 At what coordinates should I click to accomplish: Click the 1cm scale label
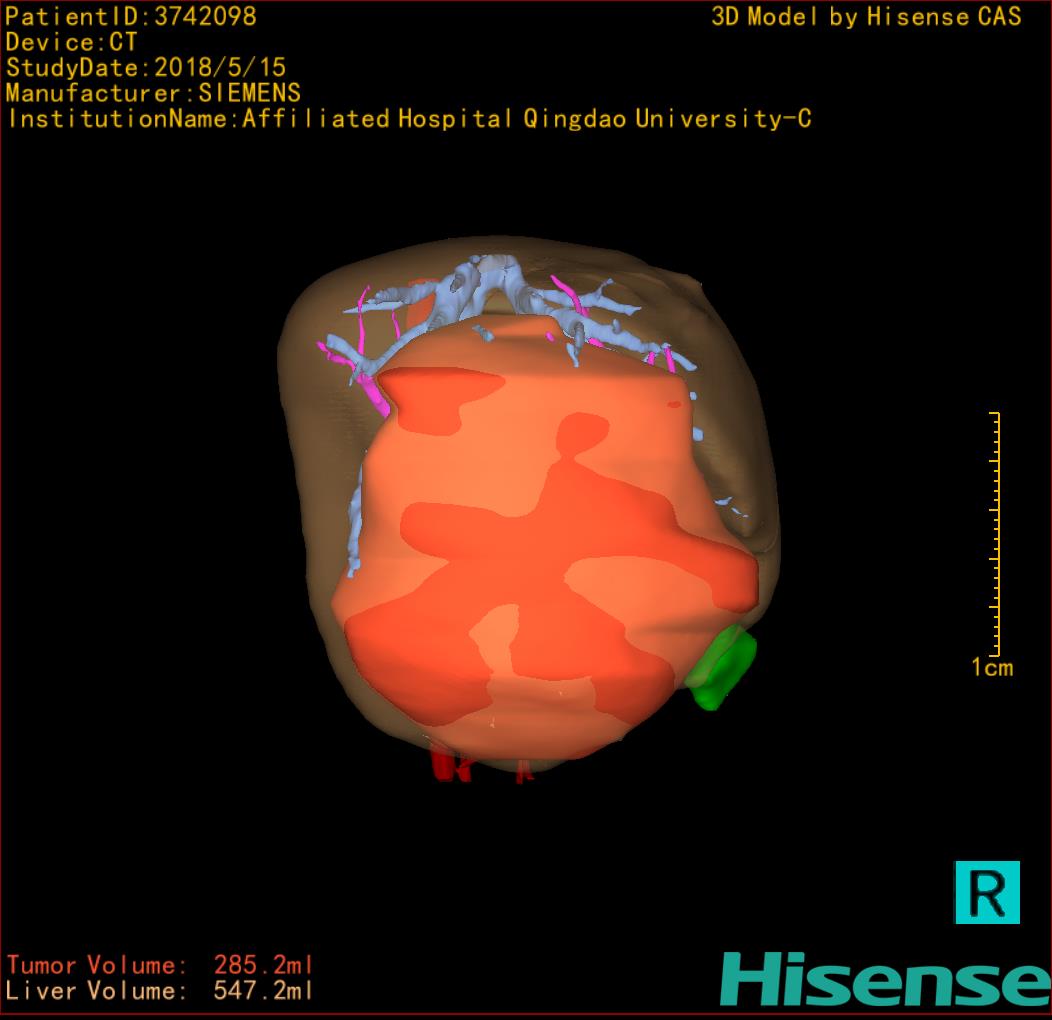point(992,668)
